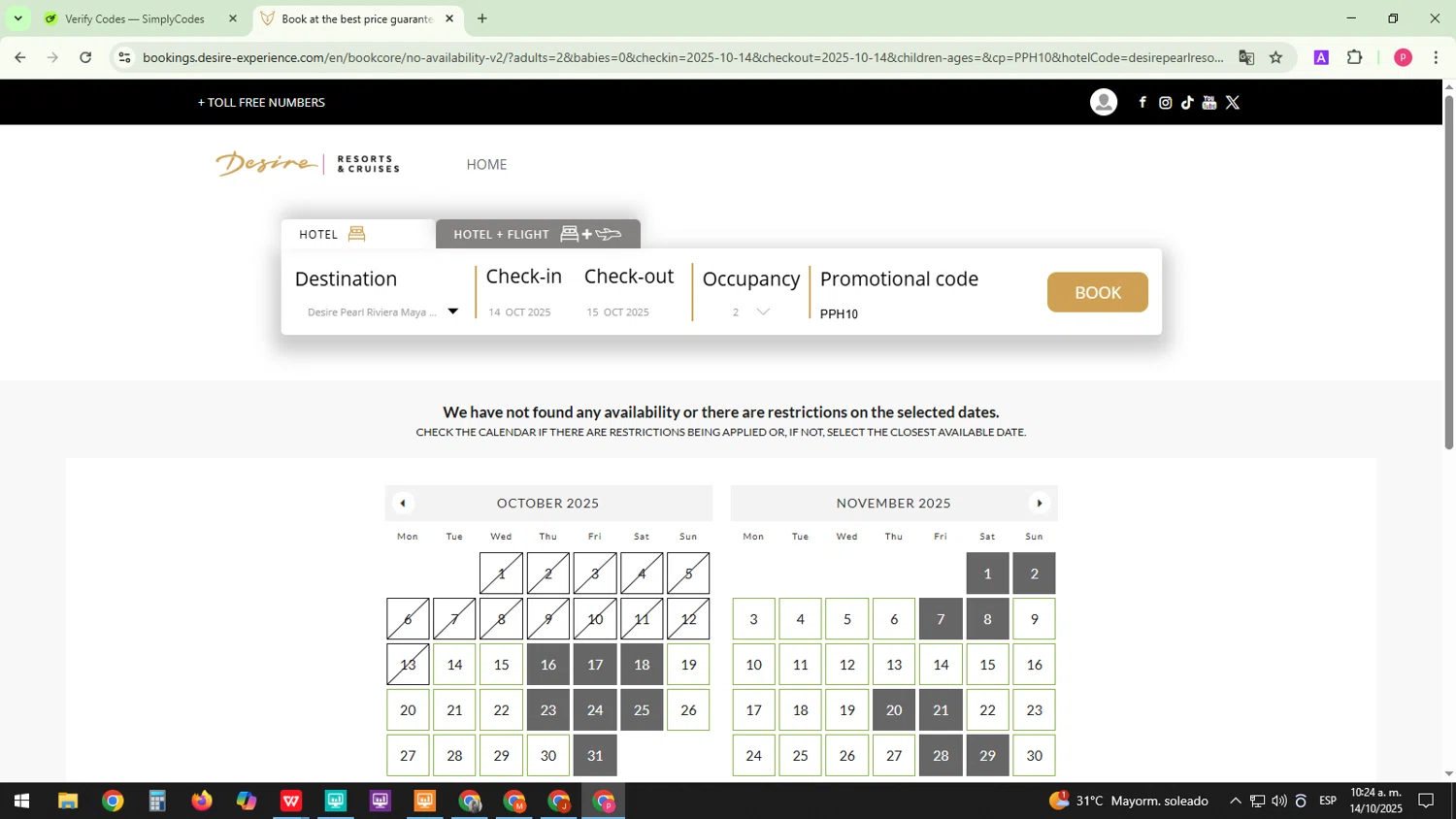Switch to the HOTEL + FLIGHT tab

click(x=538, y=234)
